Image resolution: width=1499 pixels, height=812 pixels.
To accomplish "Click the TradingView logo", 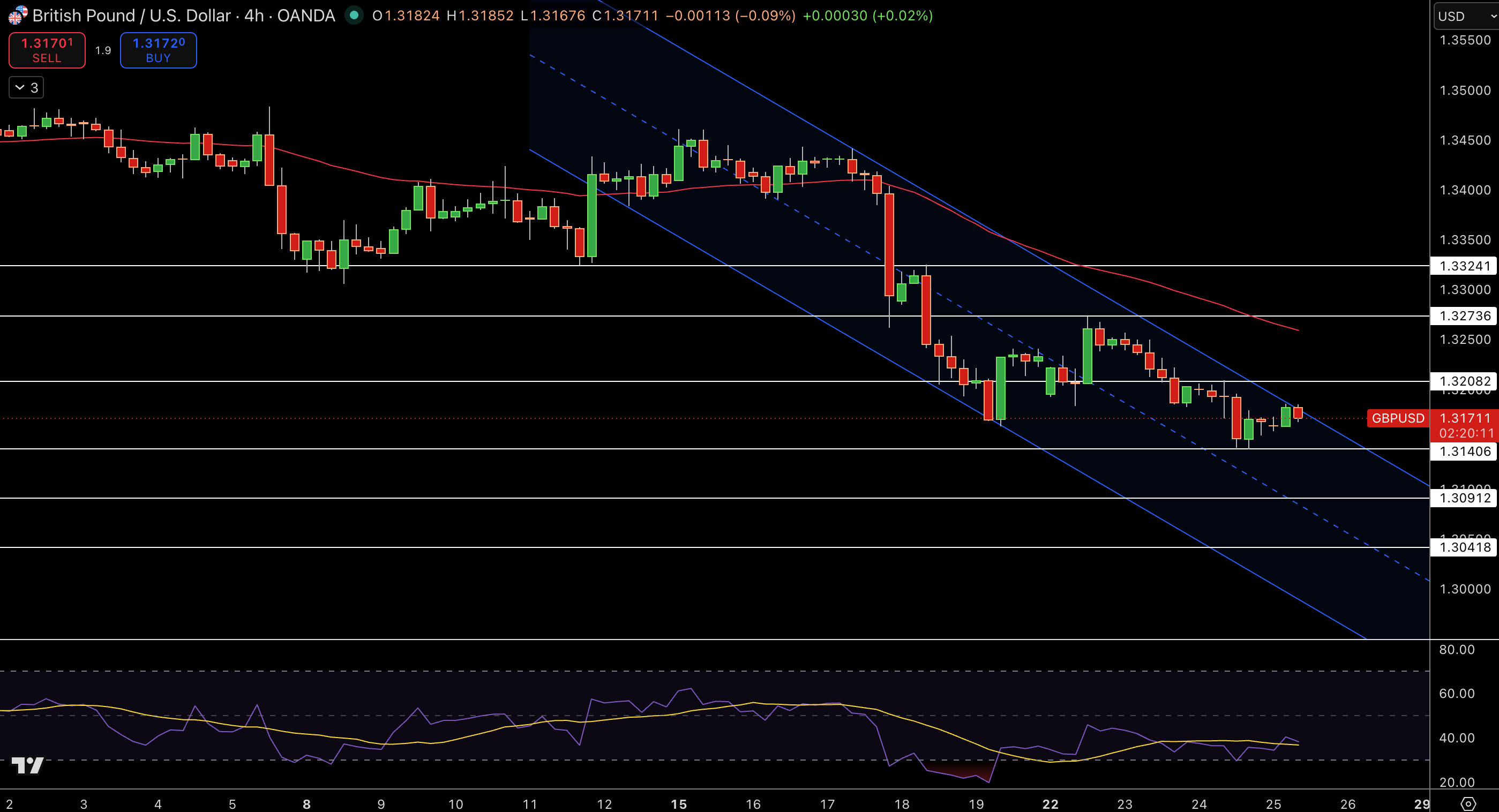I will point(27,765).
